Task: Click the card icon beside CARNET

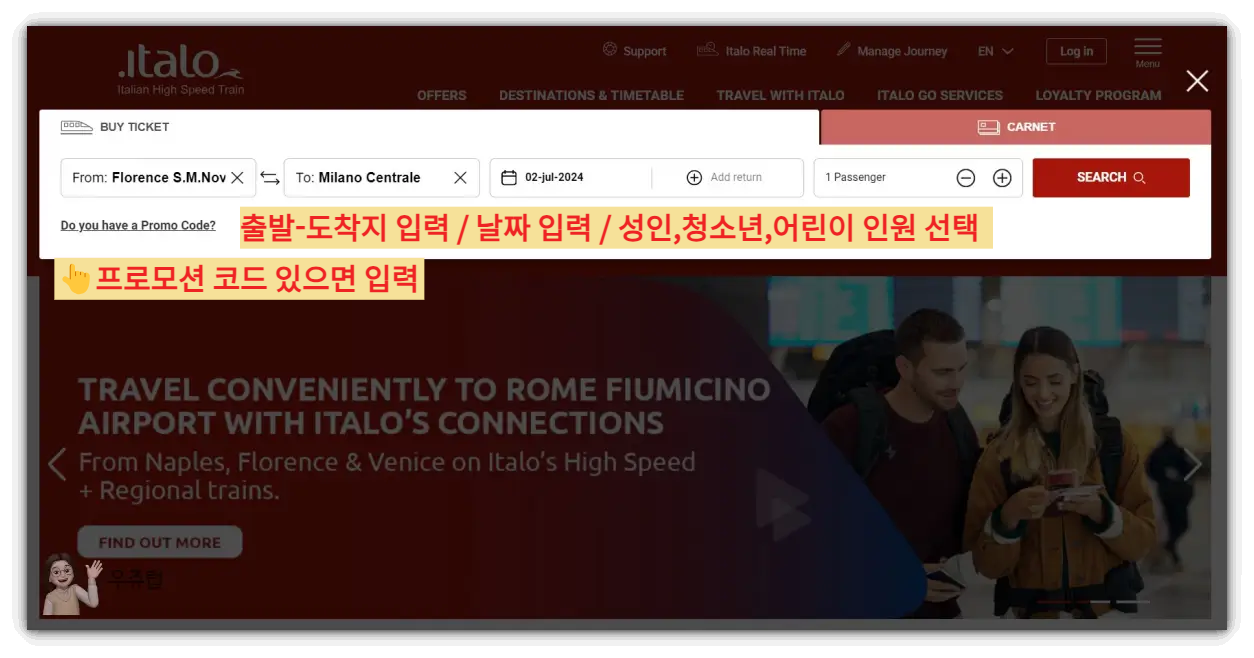Action: [x=988, y=127]
